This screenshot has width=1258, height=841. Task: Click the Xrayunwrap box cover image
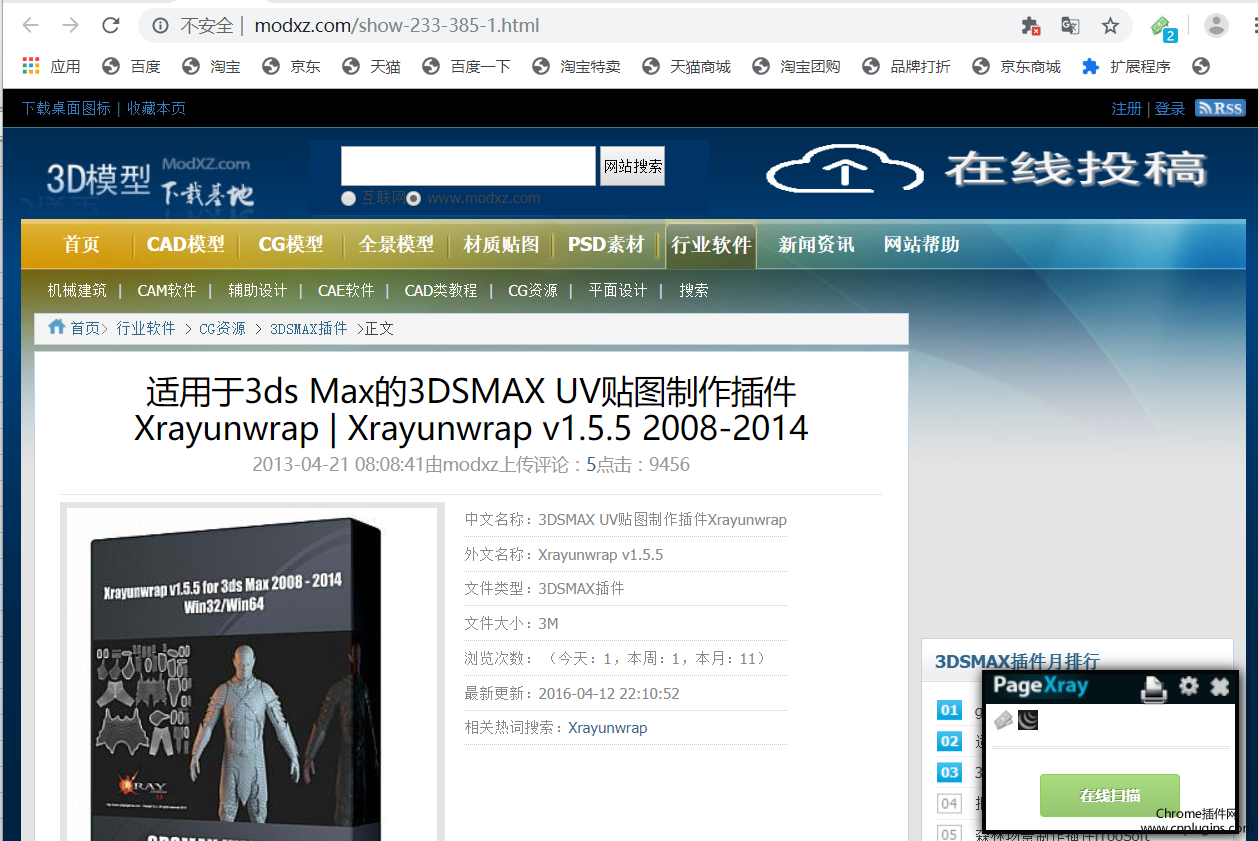tap(252, 674)
